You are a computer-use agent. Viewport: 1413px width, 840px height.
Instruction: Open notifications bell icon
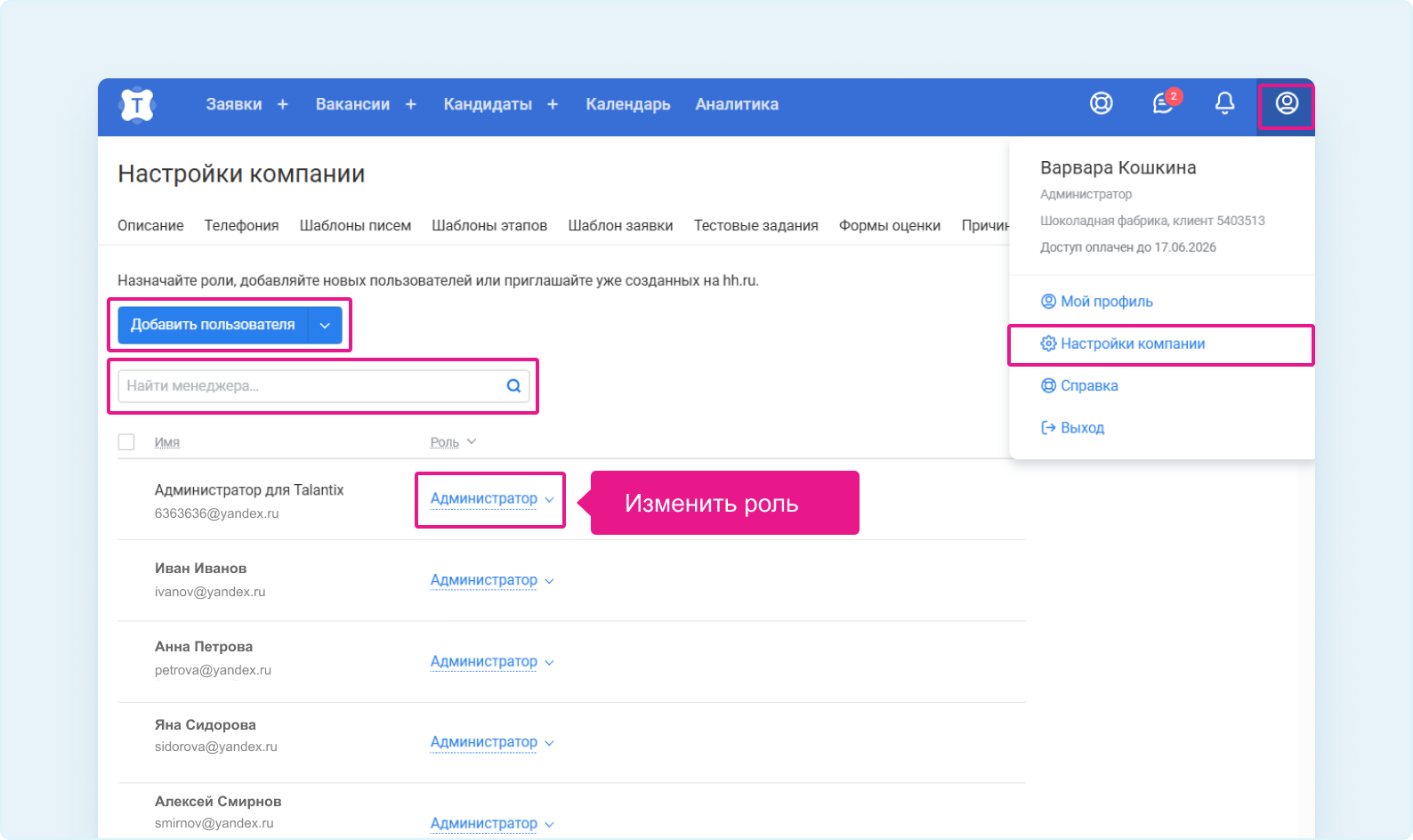pos(1224,104)
